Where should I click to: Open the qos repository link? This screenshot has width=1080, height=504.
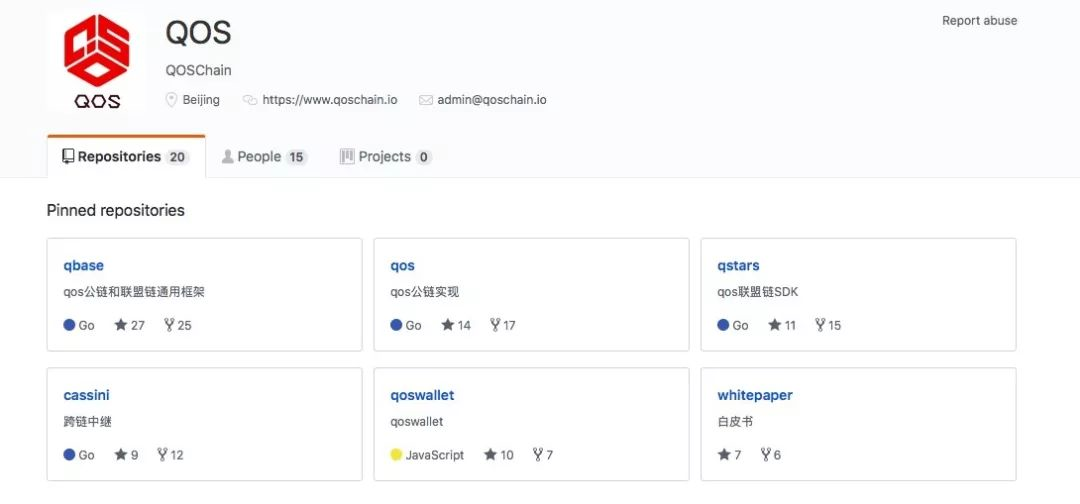pyautogui.click(x=402, y=266)
